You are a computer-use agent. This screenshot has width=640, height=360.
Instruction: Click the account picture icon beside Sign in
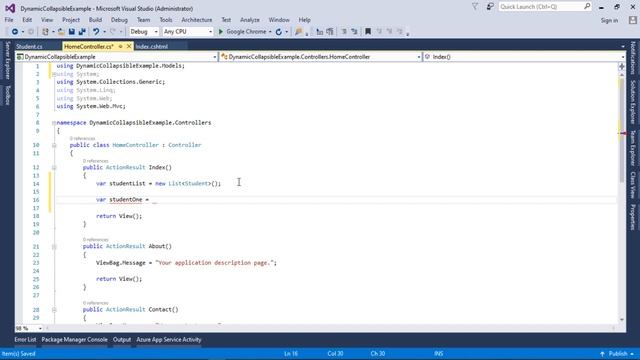tap(633, 20)
